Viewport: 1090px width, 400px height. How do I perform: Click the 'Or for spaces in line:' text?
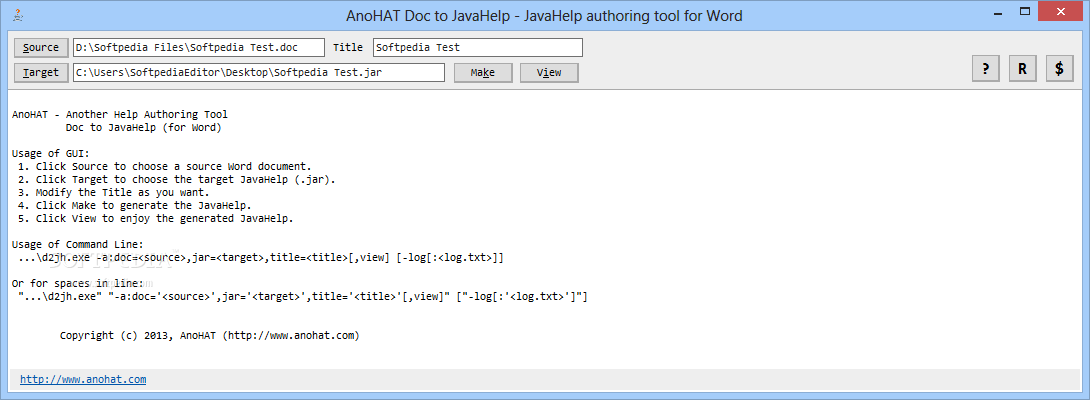pos(78,283)
